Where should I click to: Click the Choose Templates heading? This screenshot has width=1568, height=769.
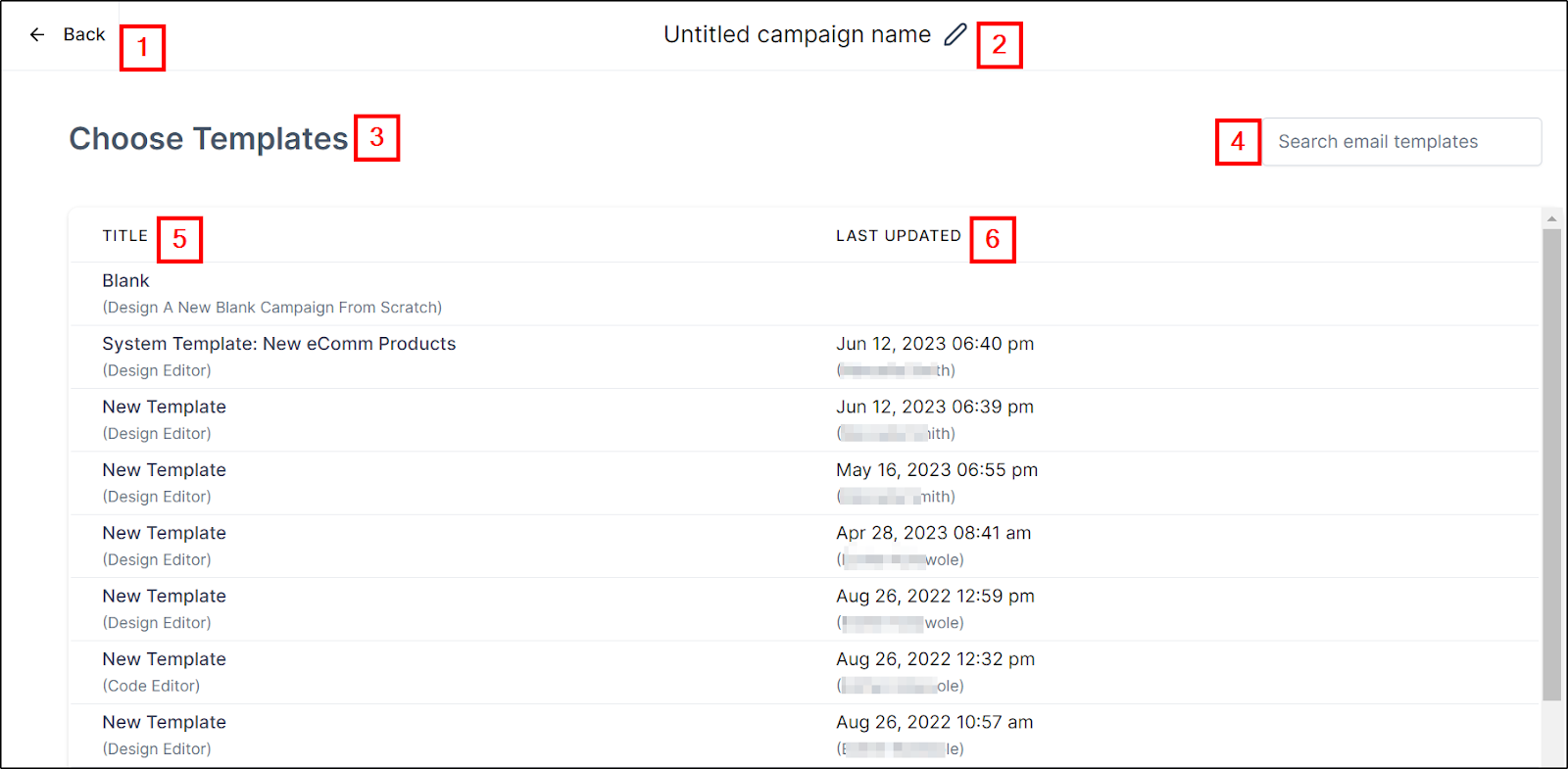coord(208,138)
